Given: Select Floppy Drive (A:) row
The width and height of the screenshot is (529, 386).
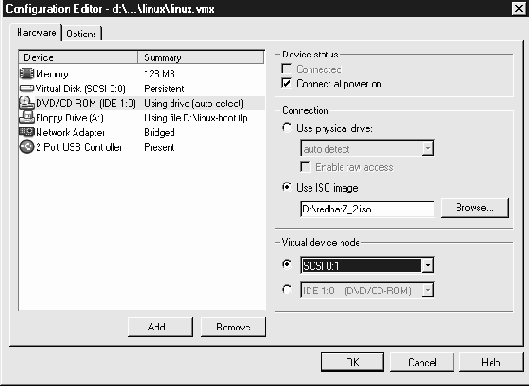Looking at the screenshot, I should [x=142, y=117].
